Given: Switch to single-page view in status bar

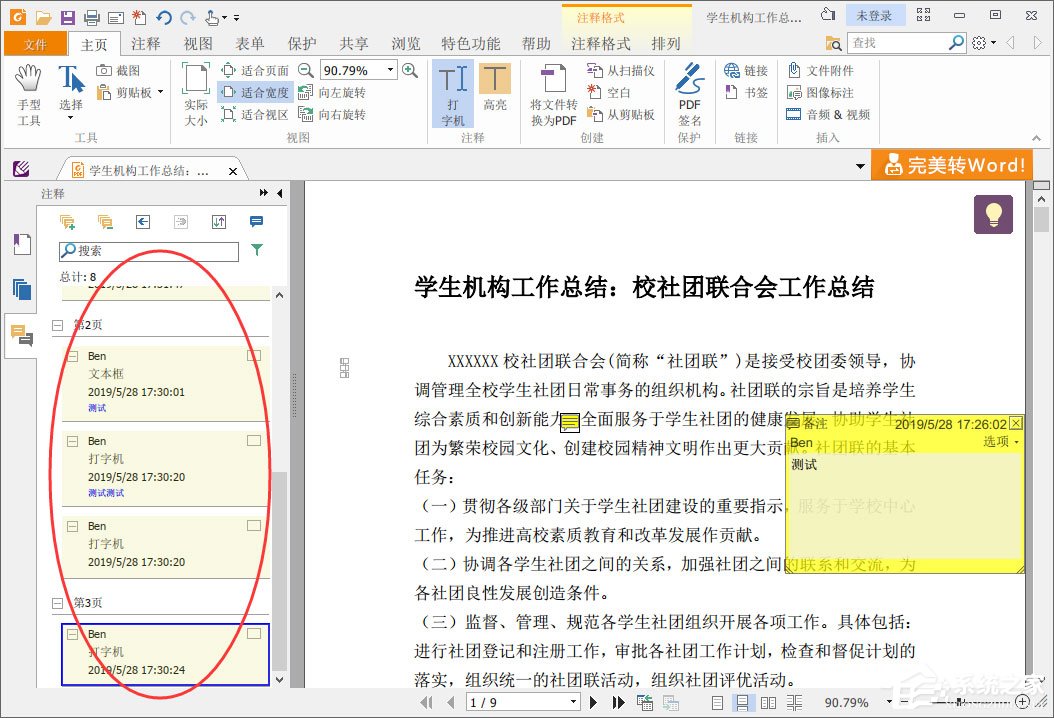Looking at the screenshot, I should 716,701.
